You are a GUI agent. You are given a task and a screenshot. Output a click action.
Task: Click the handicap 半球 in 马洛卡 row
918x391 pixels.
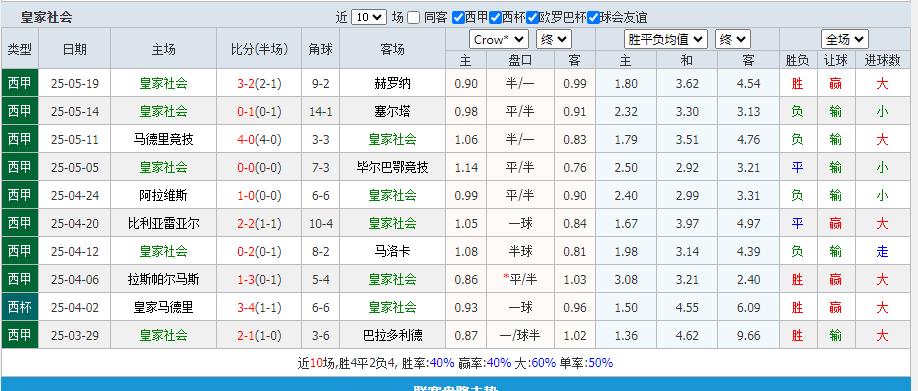point(520,252)
